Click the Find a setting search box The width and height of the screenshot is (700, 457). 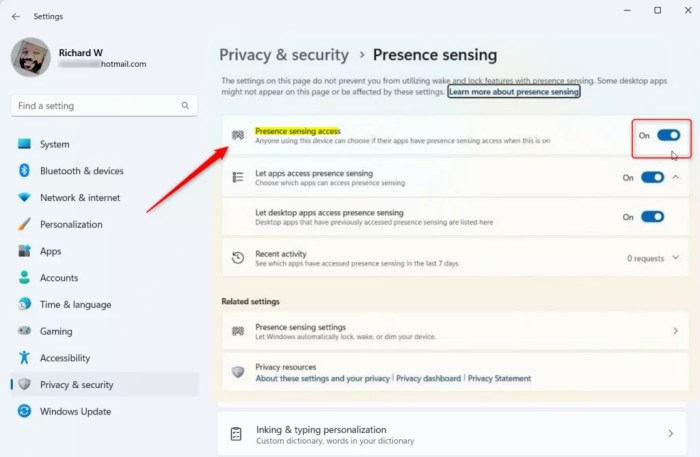(95, 105)
